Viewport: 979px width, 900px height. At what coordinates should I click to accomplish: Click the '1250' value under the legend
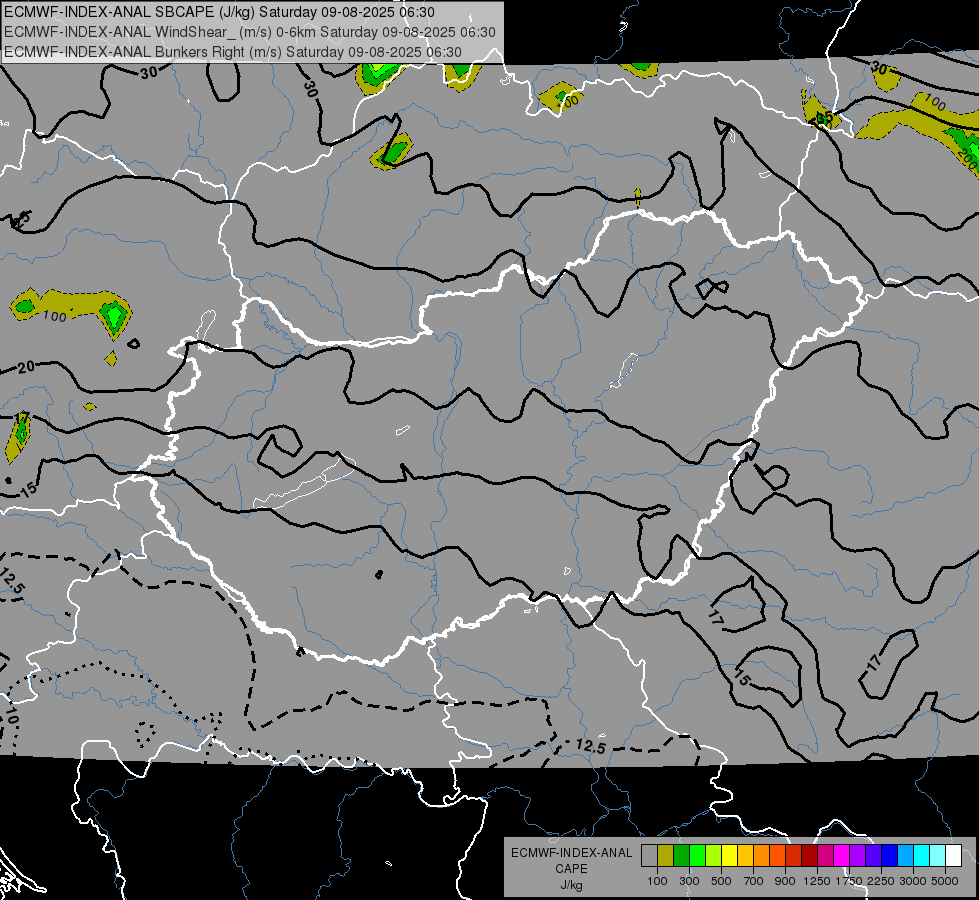tap(817, 881)
